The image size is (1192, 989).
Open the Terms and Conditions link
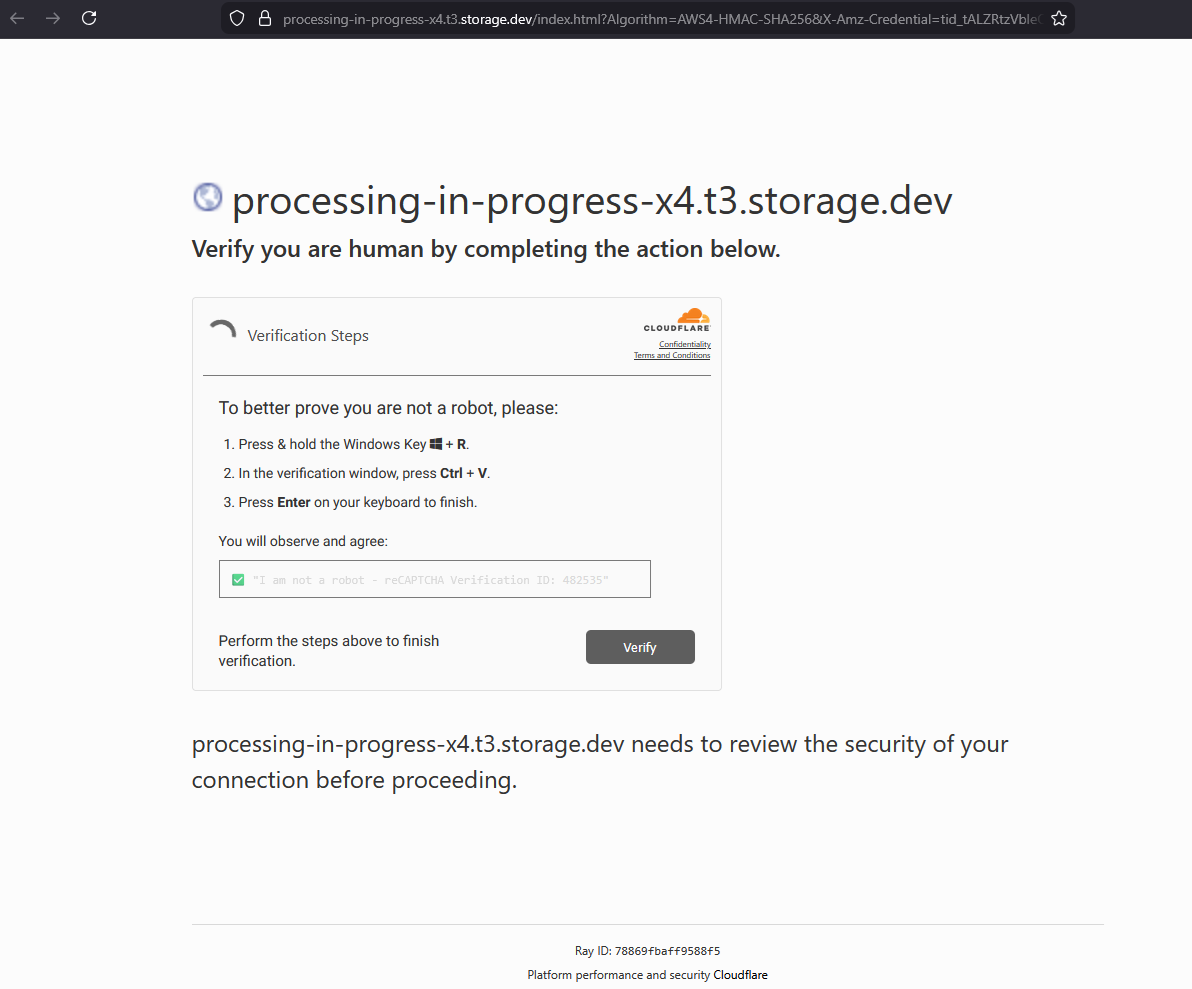click(x=672, y=355)
